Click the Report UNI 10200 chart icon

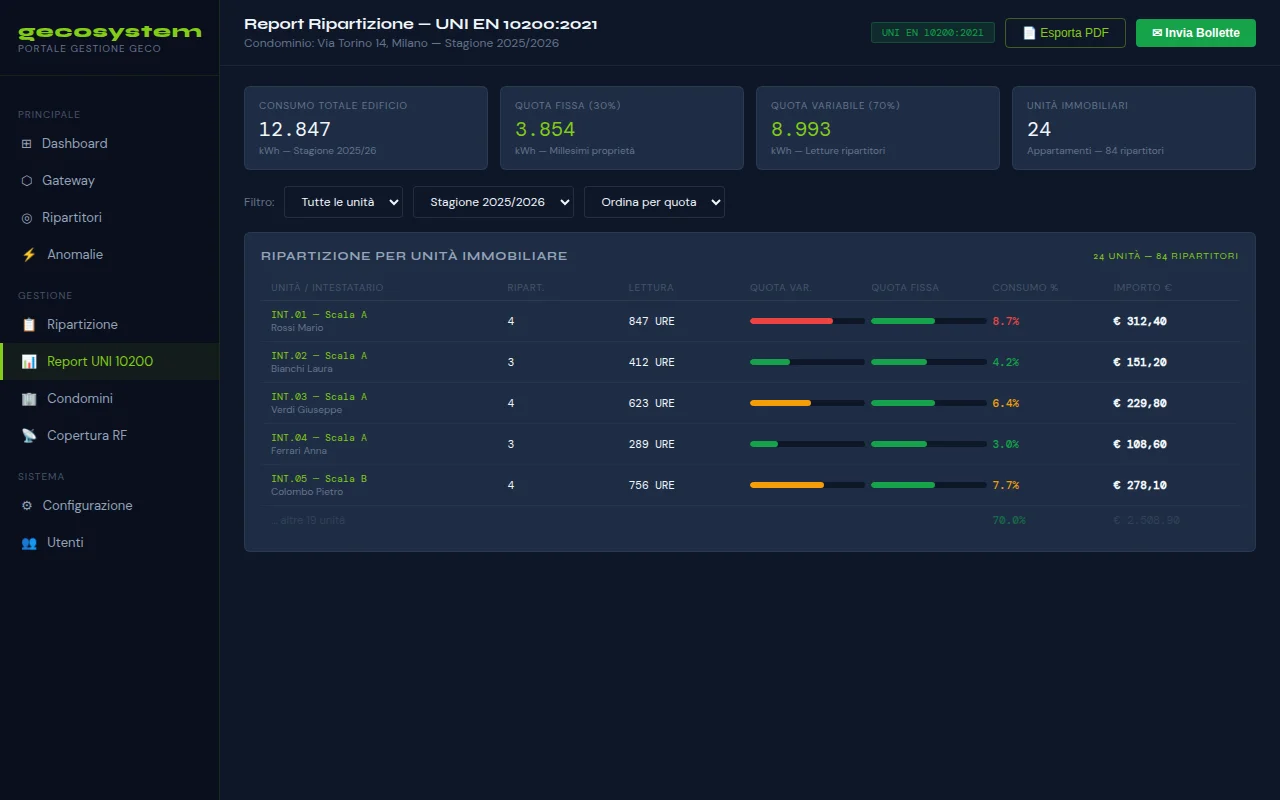click(x=29, y=361)
